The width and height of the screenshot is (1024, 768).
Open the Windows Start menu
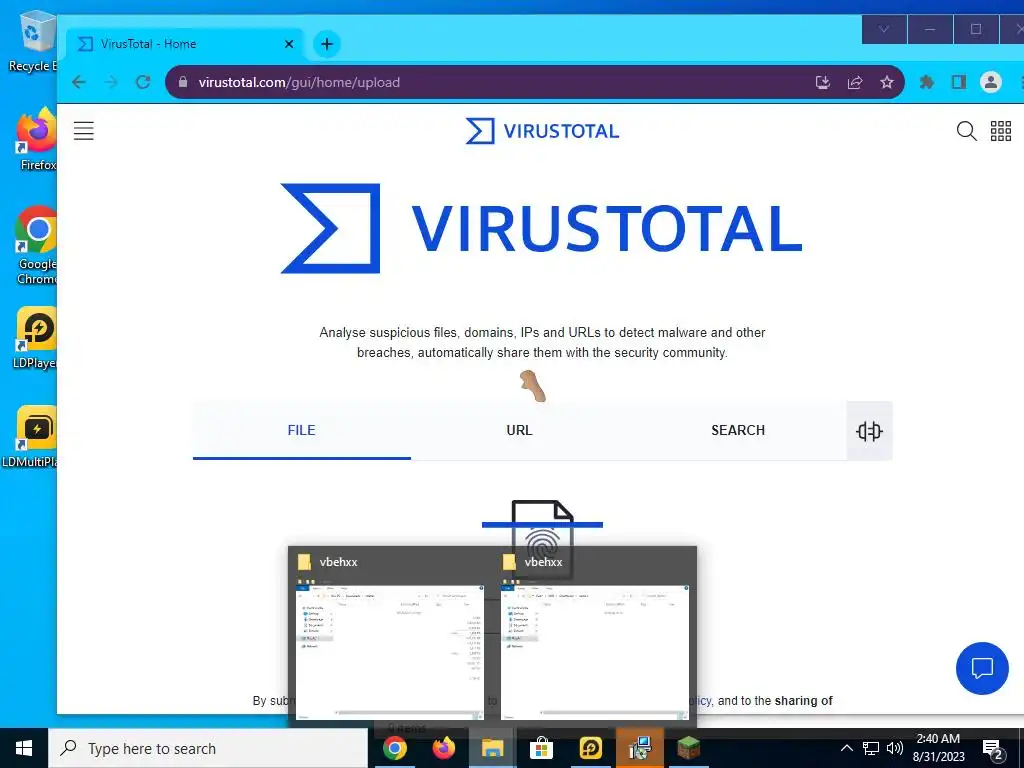click(x=24, y=748)
